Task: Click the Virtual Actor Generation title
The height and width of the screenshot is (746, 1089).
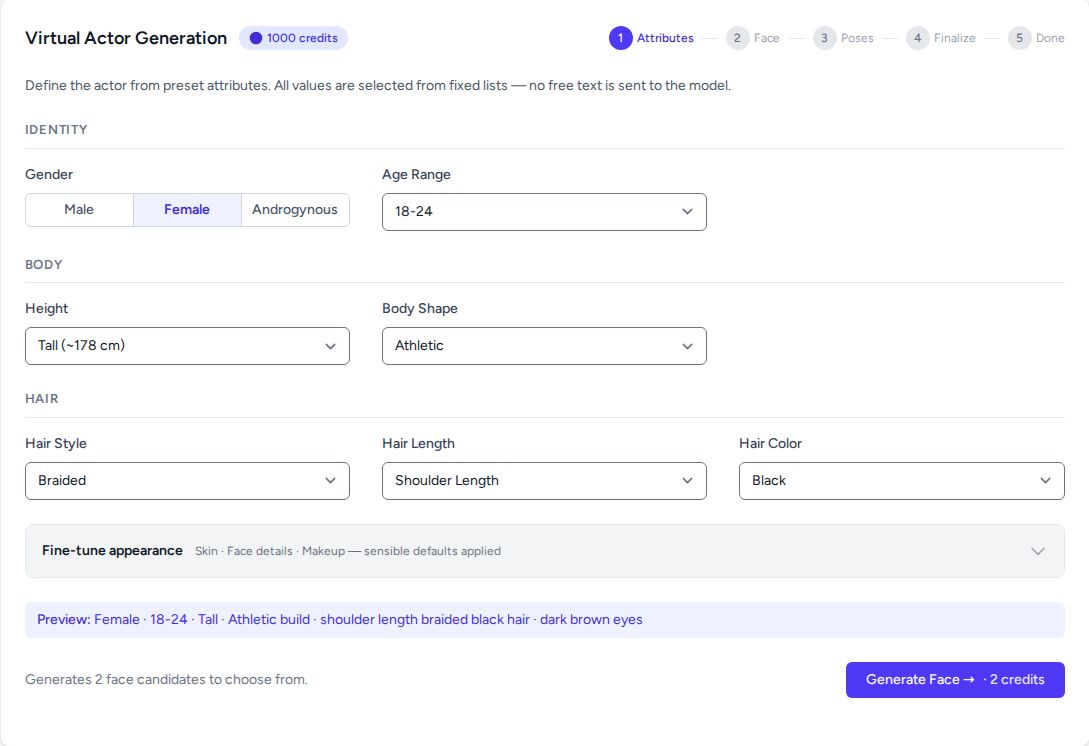Action: point(126,38)
